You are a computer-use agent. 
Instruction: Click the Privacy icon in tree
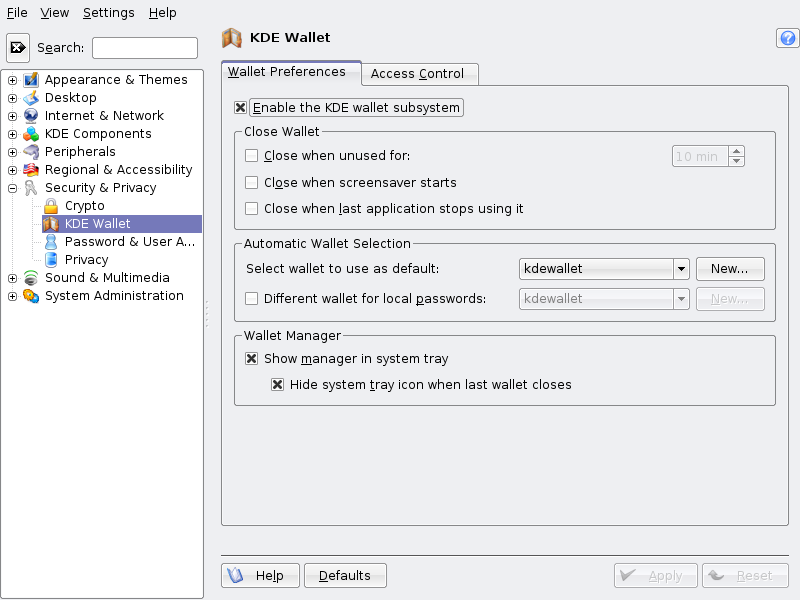point(51,260)
